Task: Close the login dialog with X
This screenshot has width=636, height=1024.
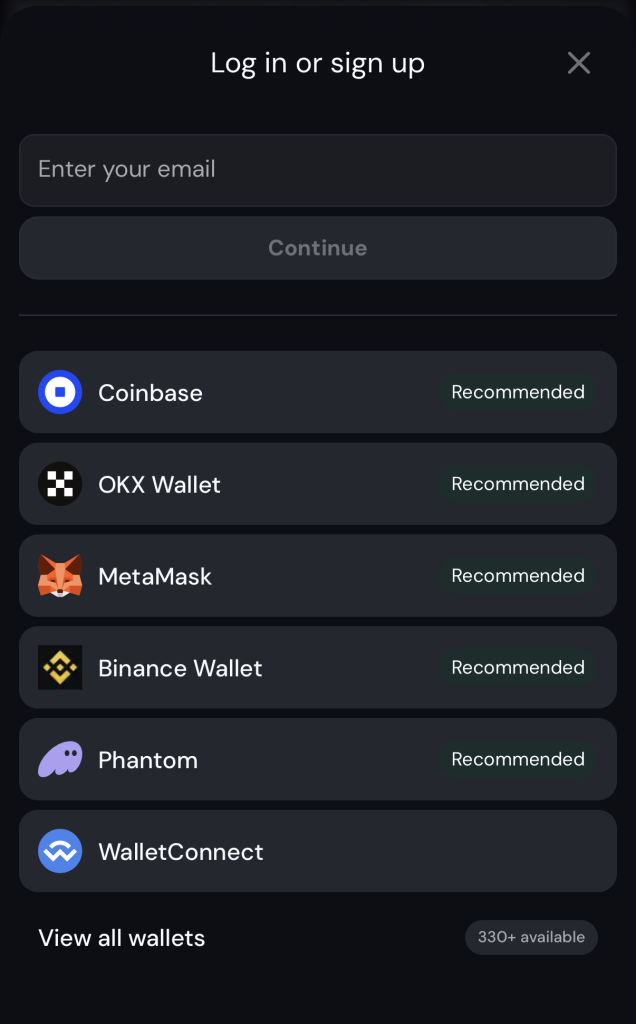Action: (x=579, y=63)
